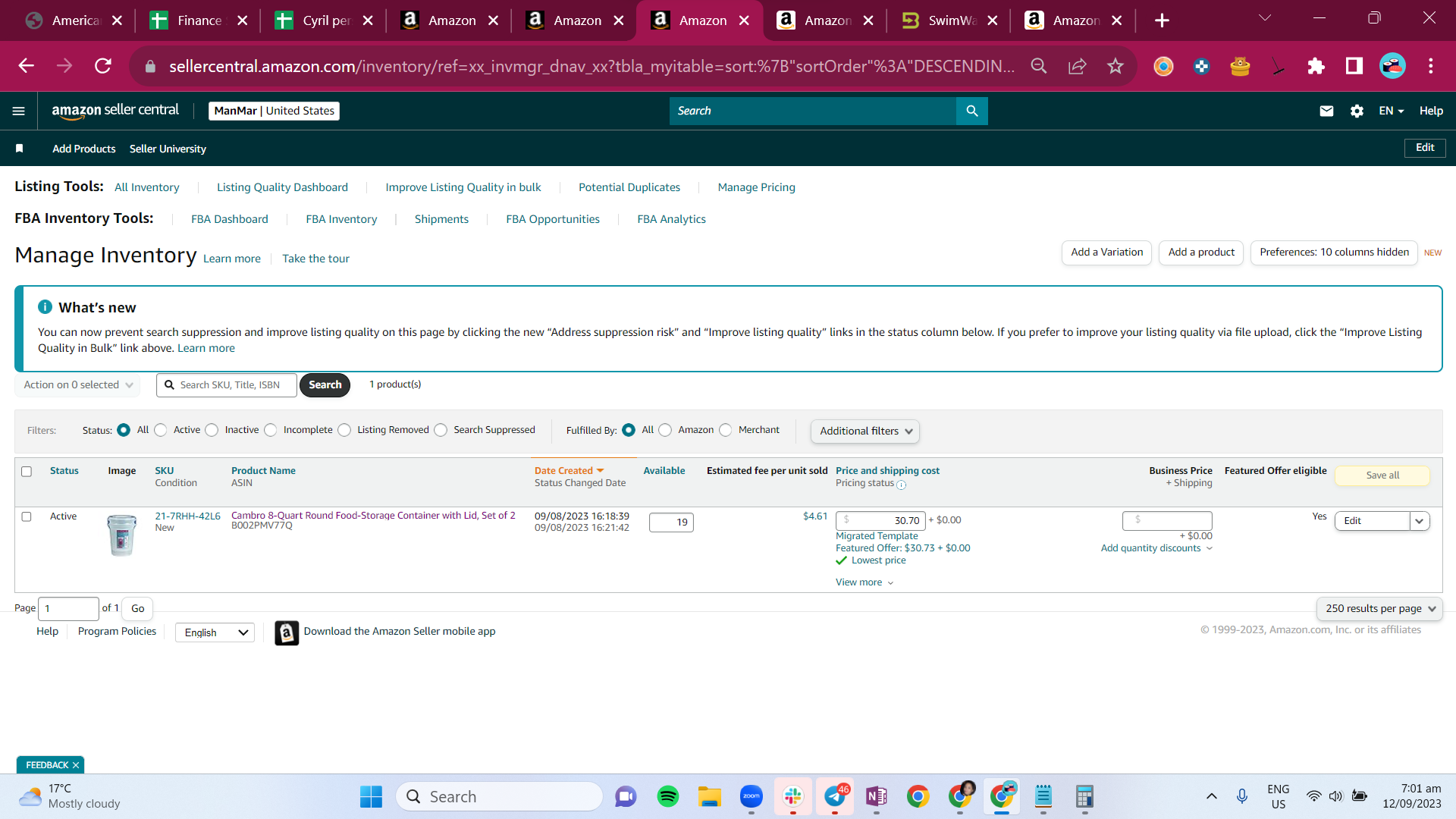Open the settings gear icon
Screen dimensions: 1456x819
point(1357,111)
